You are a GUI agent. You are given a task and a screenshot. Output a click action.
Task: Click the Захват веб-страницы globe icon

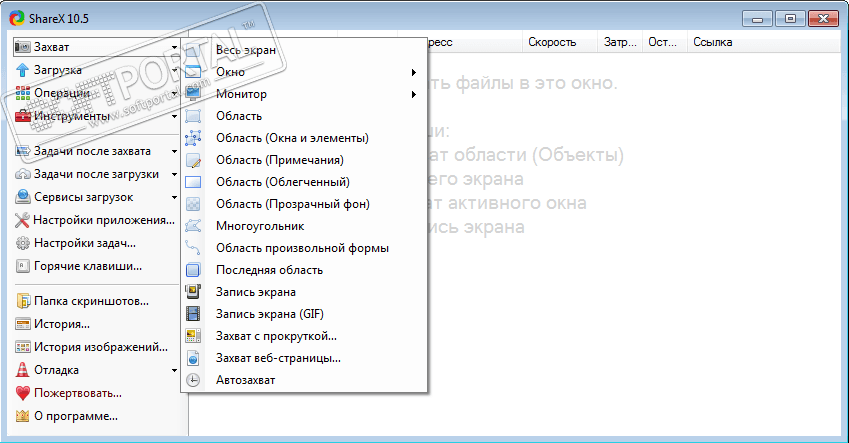pyautogui.click(x=193, y=358)
